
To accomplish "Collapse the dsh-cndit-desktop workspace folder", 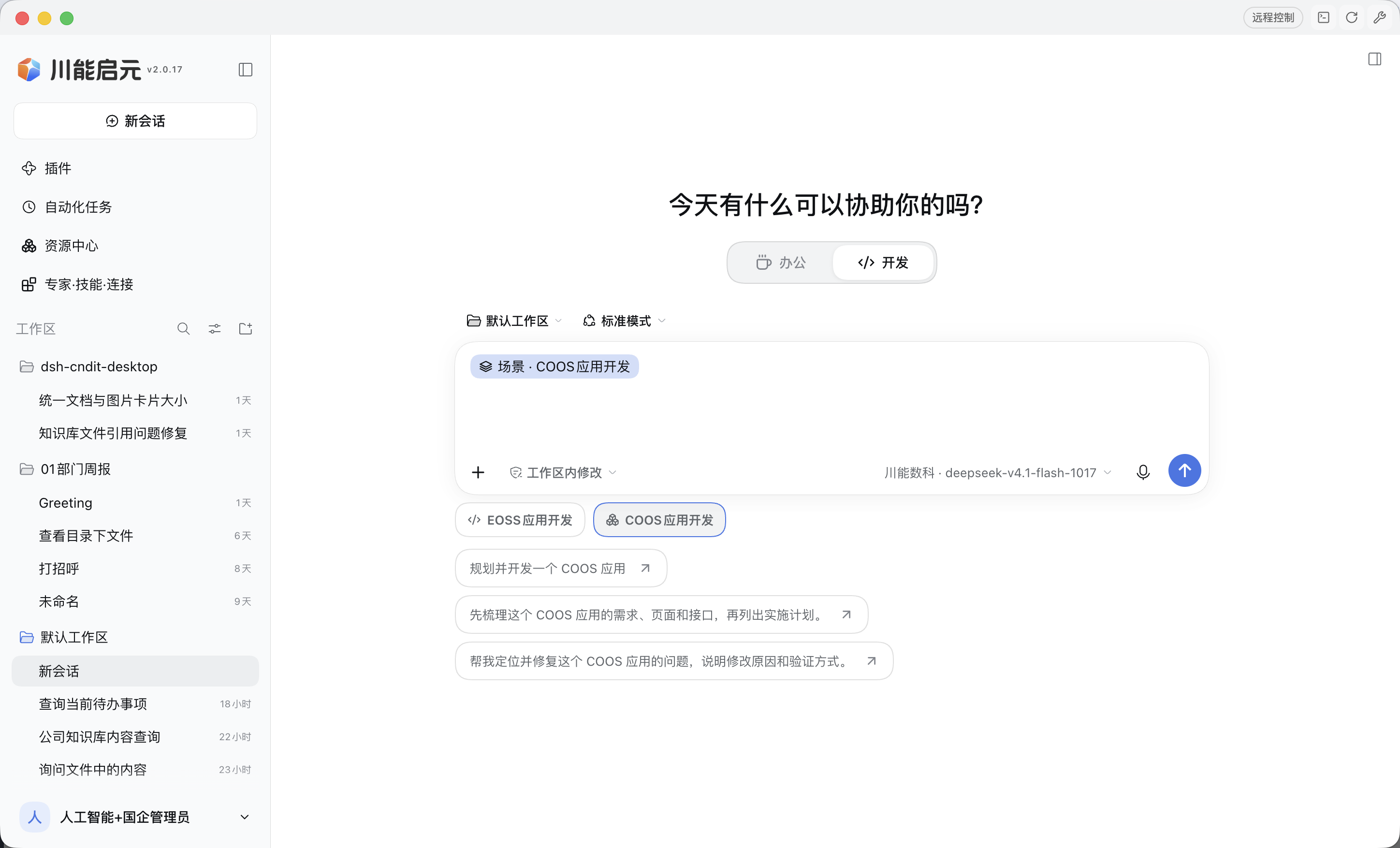I will [135, 366].
